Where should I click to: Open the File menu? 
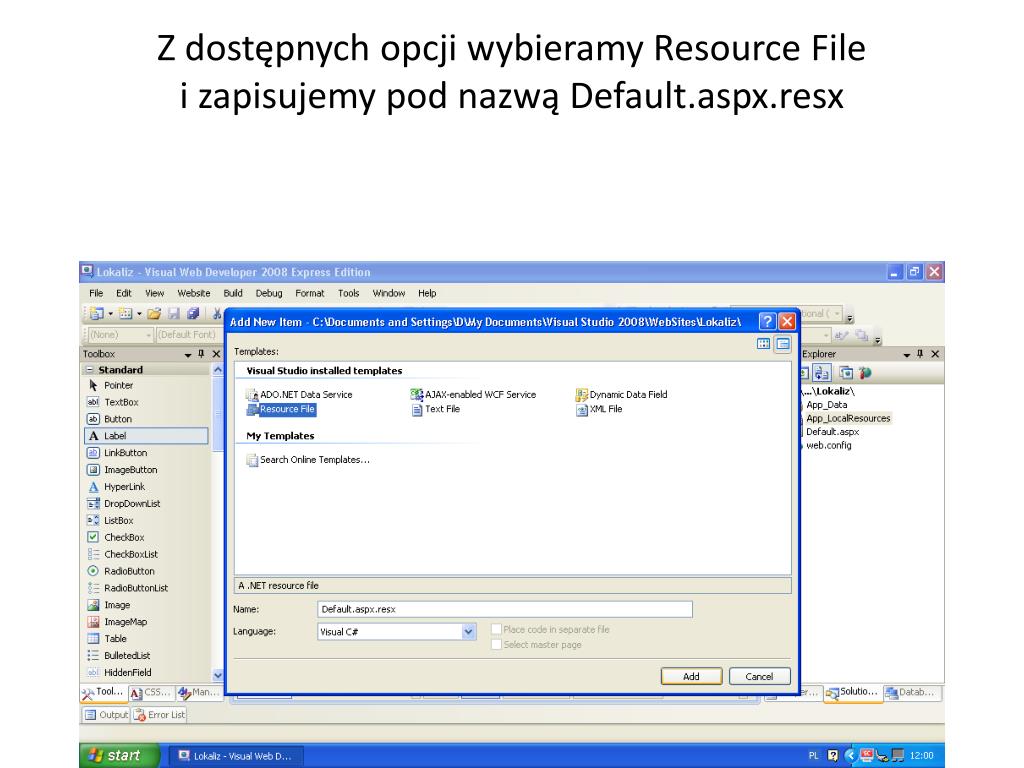(96, 293)
